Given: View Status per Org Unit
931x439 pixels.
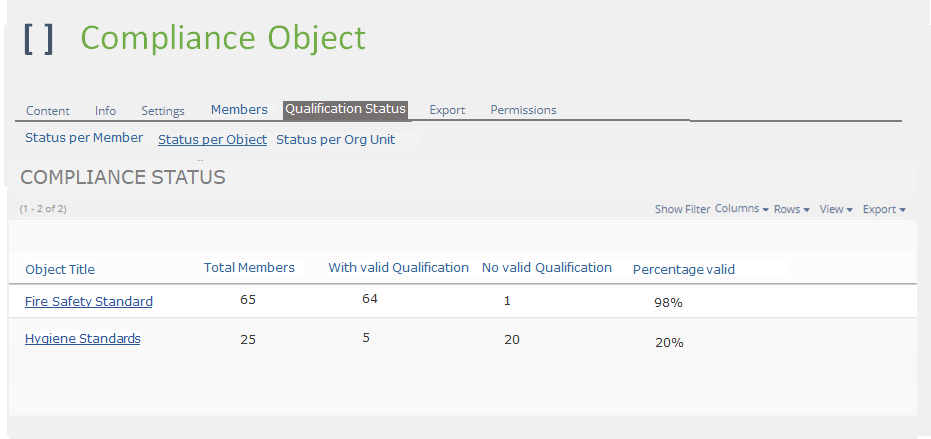Looking at the screenshot, I should click(x=335, y=139).
